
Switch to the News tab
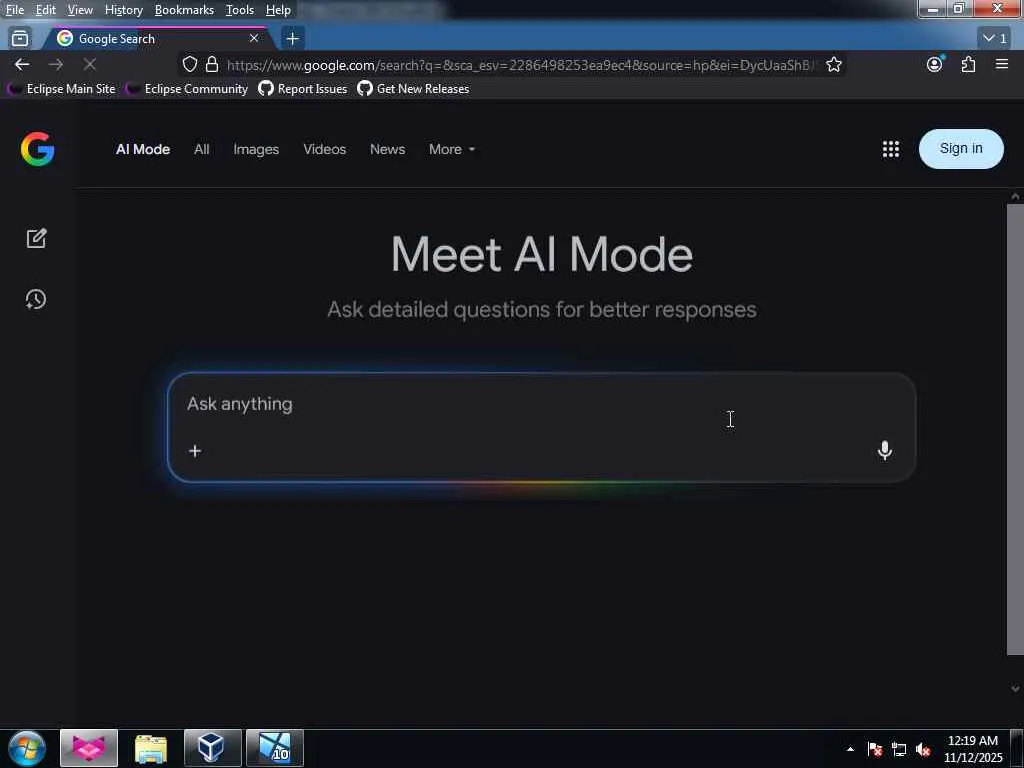[387, 150]
